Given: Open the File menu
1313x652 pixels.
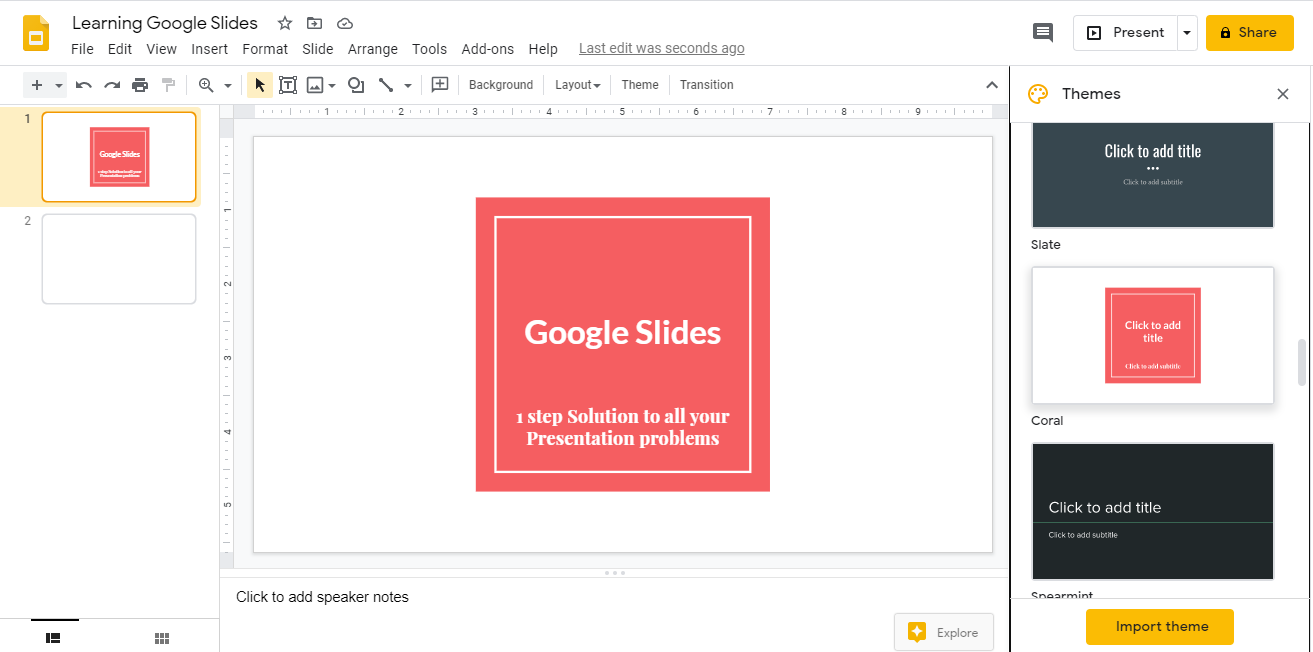Looking at the screenshot, I should (82, 49).
